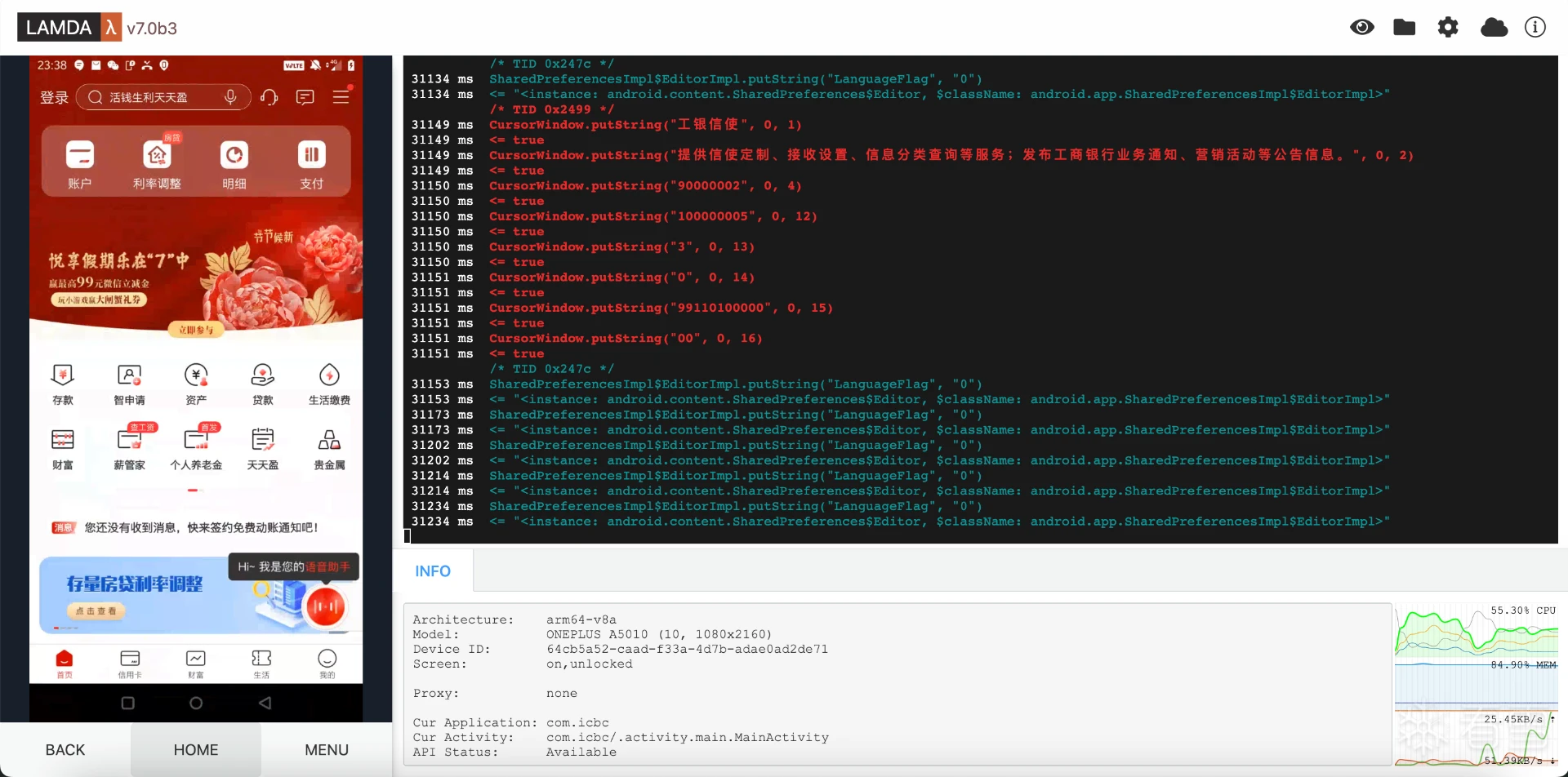
Task: Click the CPU usage graph
Action: [1477, 631]
